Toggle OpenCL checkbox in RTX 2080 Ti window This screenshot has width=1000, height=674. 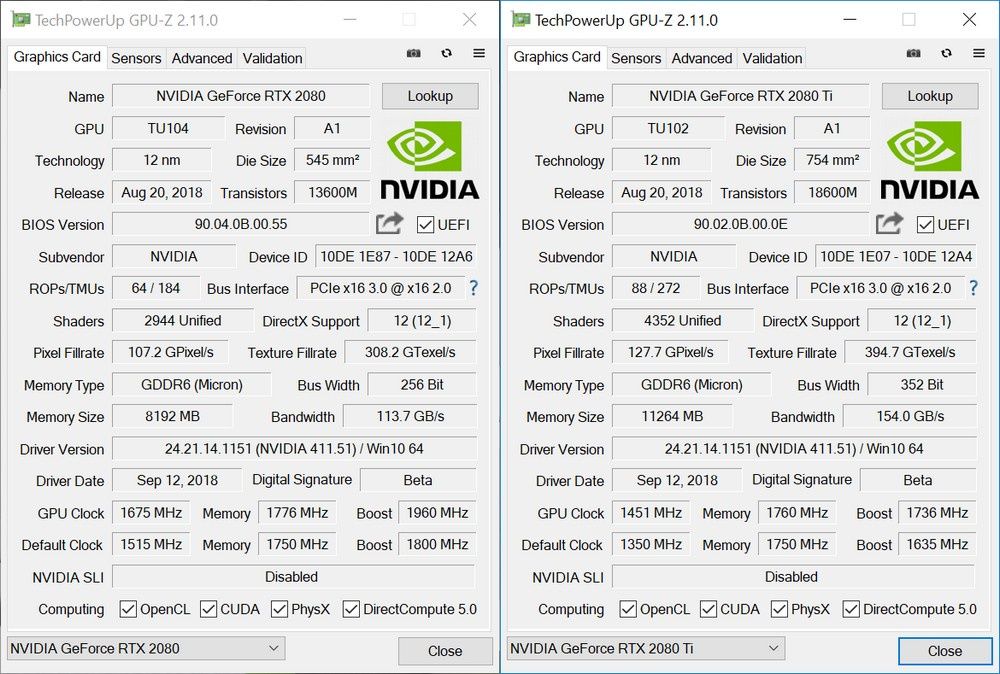point(628,609)
